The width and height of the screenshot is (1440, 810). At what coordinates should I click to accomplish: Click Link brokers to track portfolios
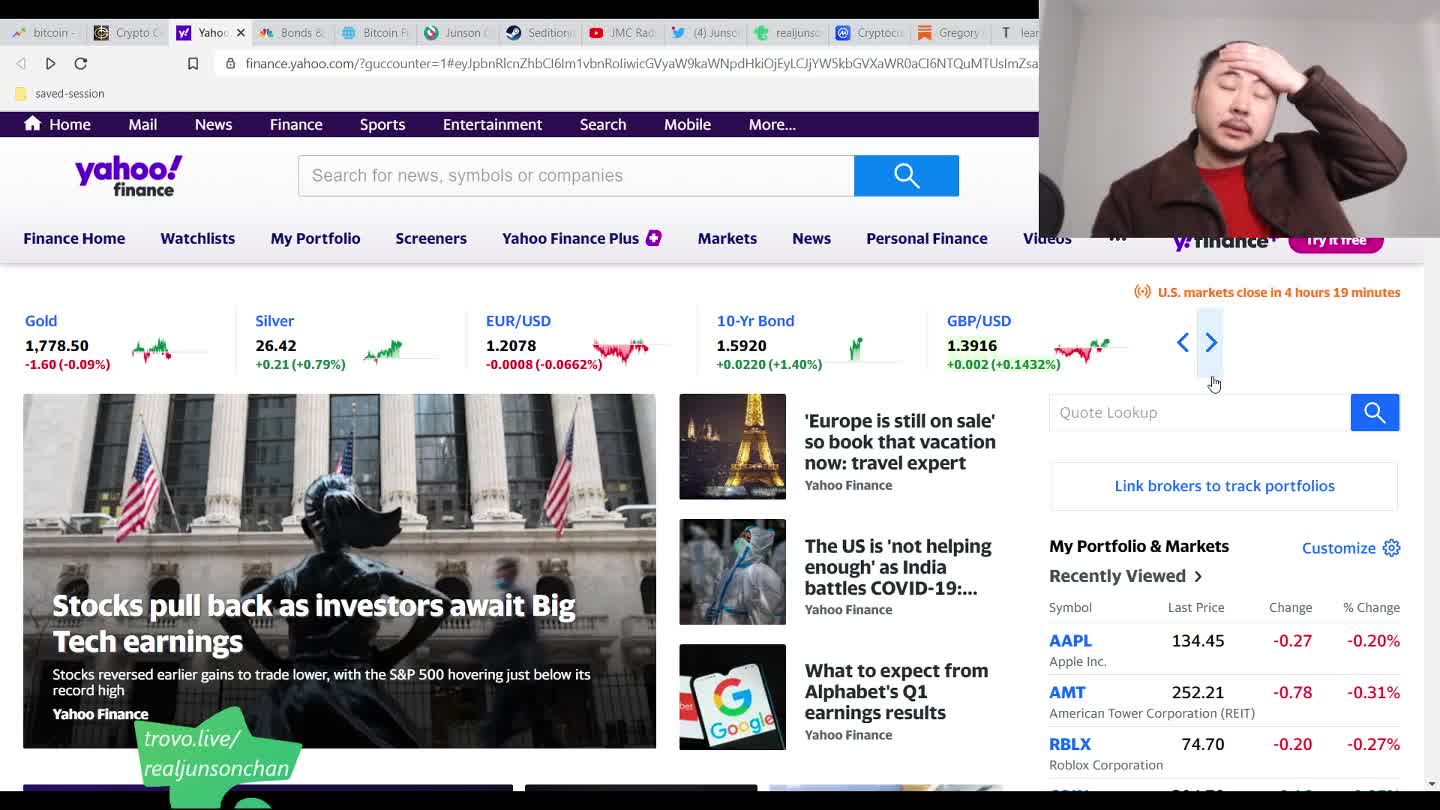(x=1224, y=486)
